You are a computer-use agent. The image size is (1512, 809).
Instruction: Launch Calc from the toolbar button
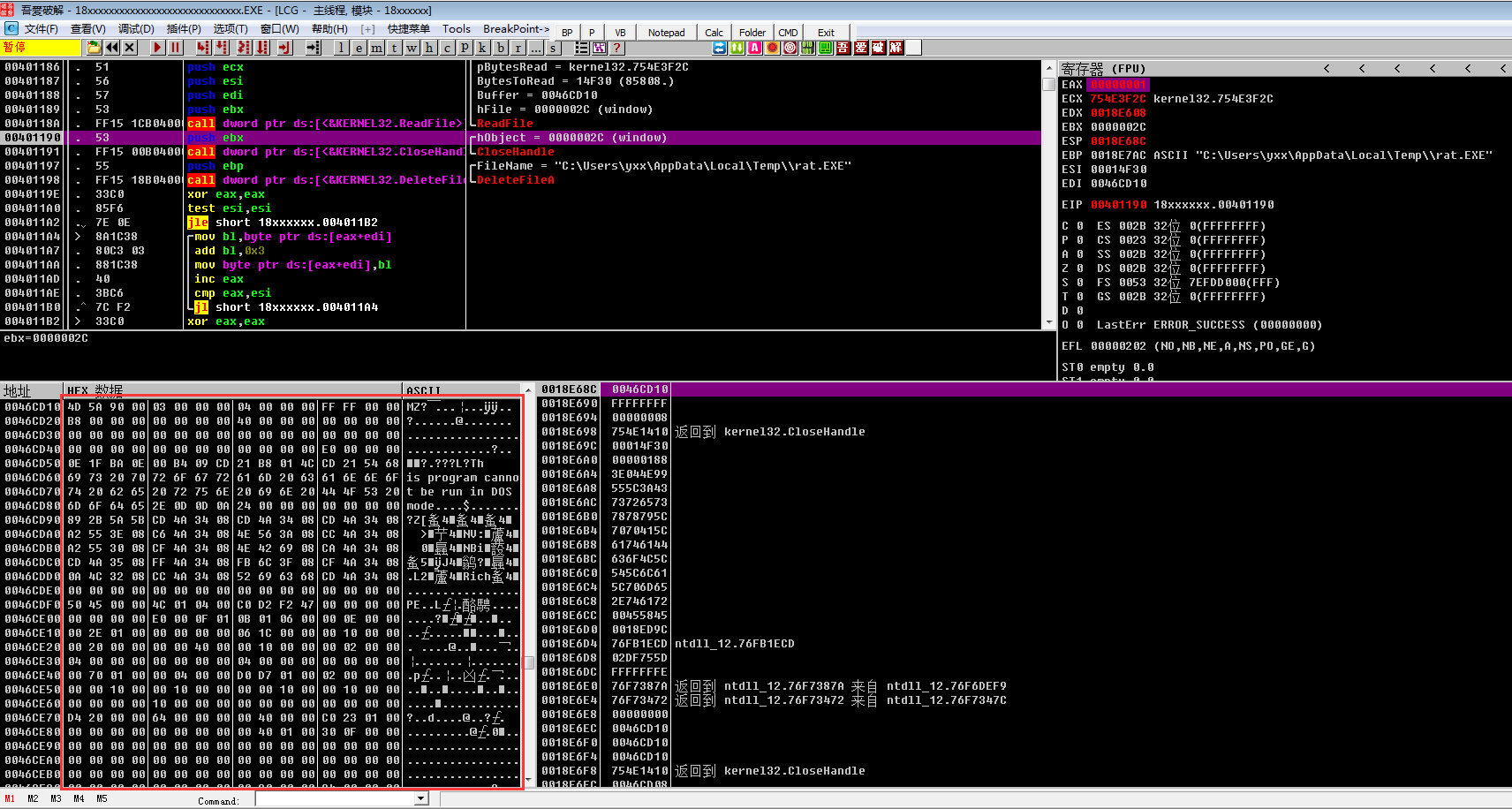(714, 33)
